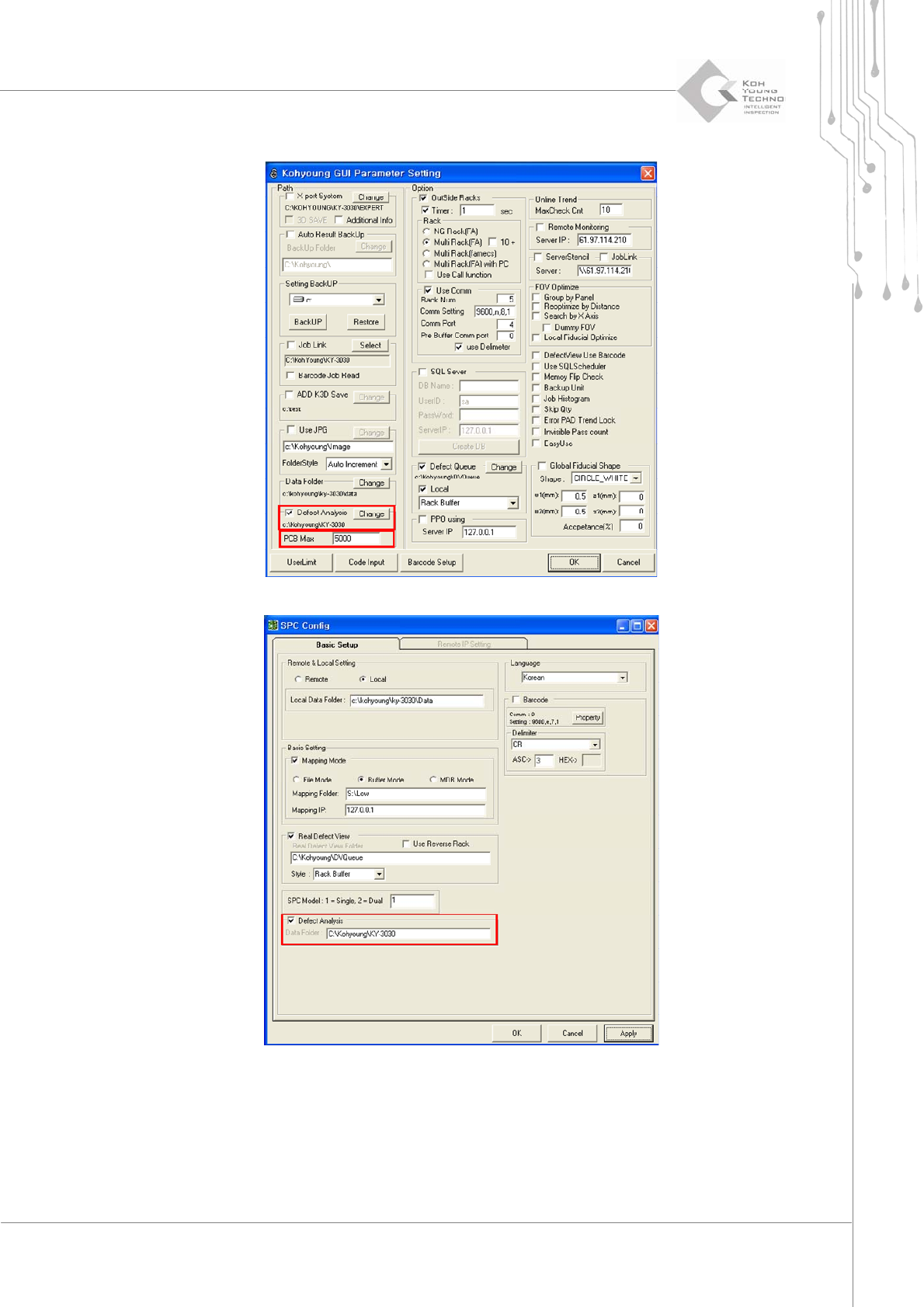Image resolution: width=924 pixels, height=1307 pixels.
Task: Select the MDB Mode radio button
Action: pos(433,780)
